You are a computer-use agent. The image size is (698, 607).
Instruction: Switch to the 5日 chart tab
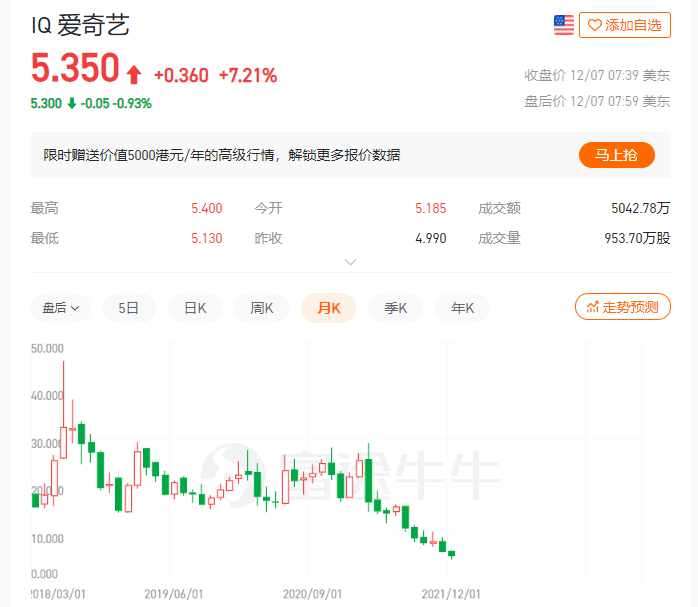click(x=129, y=308)
